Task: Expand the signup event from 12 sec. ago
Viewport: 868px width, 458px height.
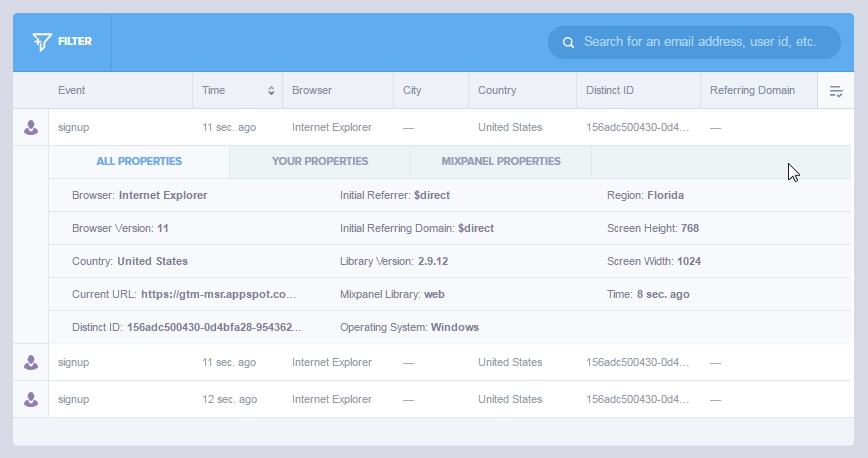Action: click(433, 399)
